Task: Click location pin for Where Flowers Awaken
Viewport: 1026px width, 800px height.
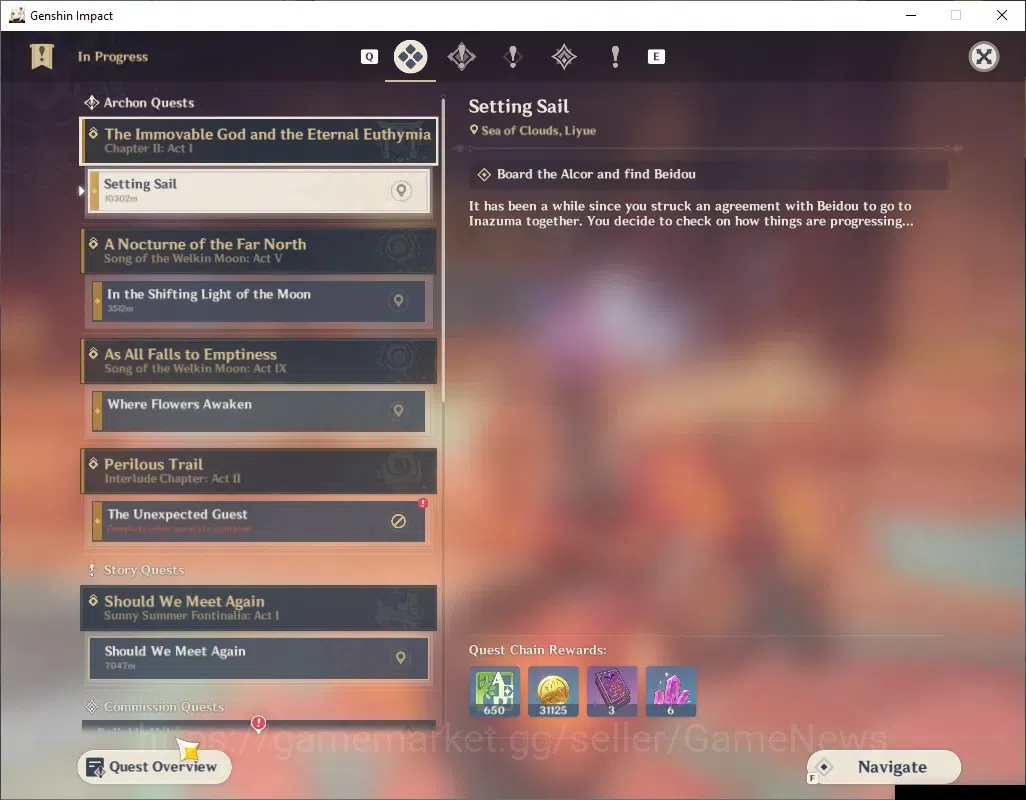Action: pyautogui.click(x=398, y=411)
